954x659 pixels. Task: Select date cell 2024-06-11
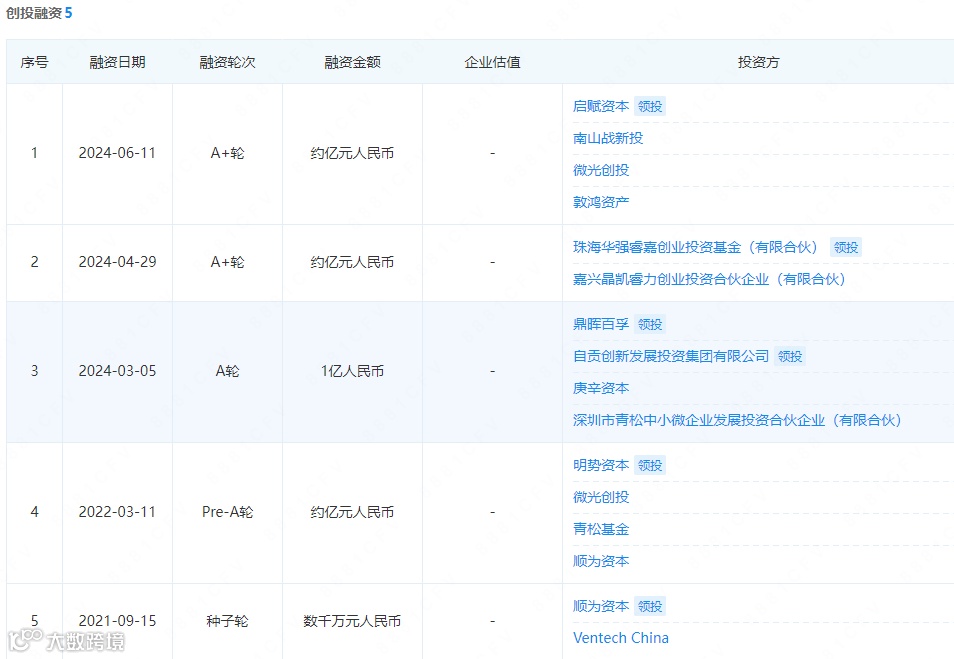(117, 153)
